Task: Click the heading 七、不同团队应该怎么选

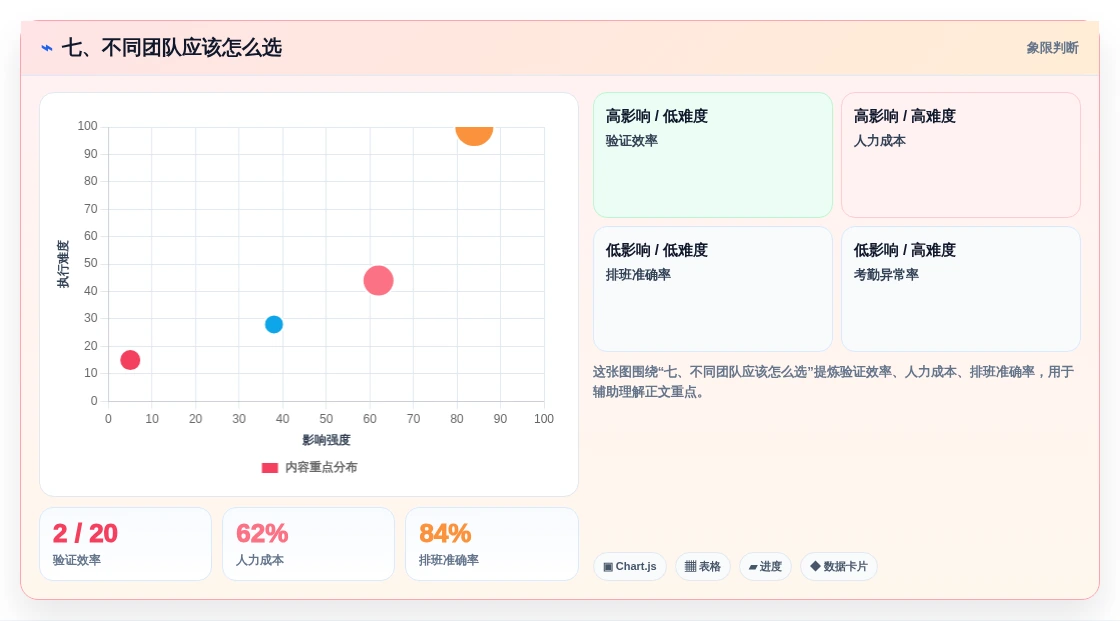Action: 171,48
